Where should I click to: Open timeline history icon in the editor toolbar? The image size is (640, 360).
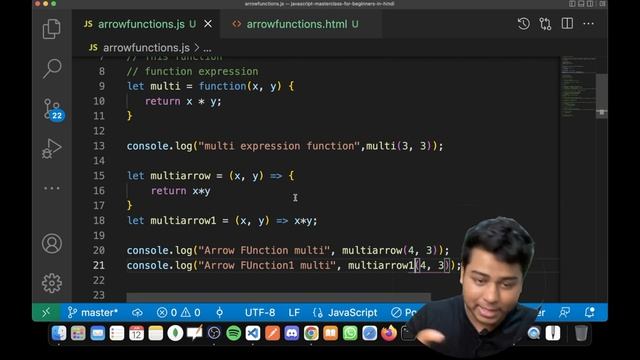click(524, 24)
